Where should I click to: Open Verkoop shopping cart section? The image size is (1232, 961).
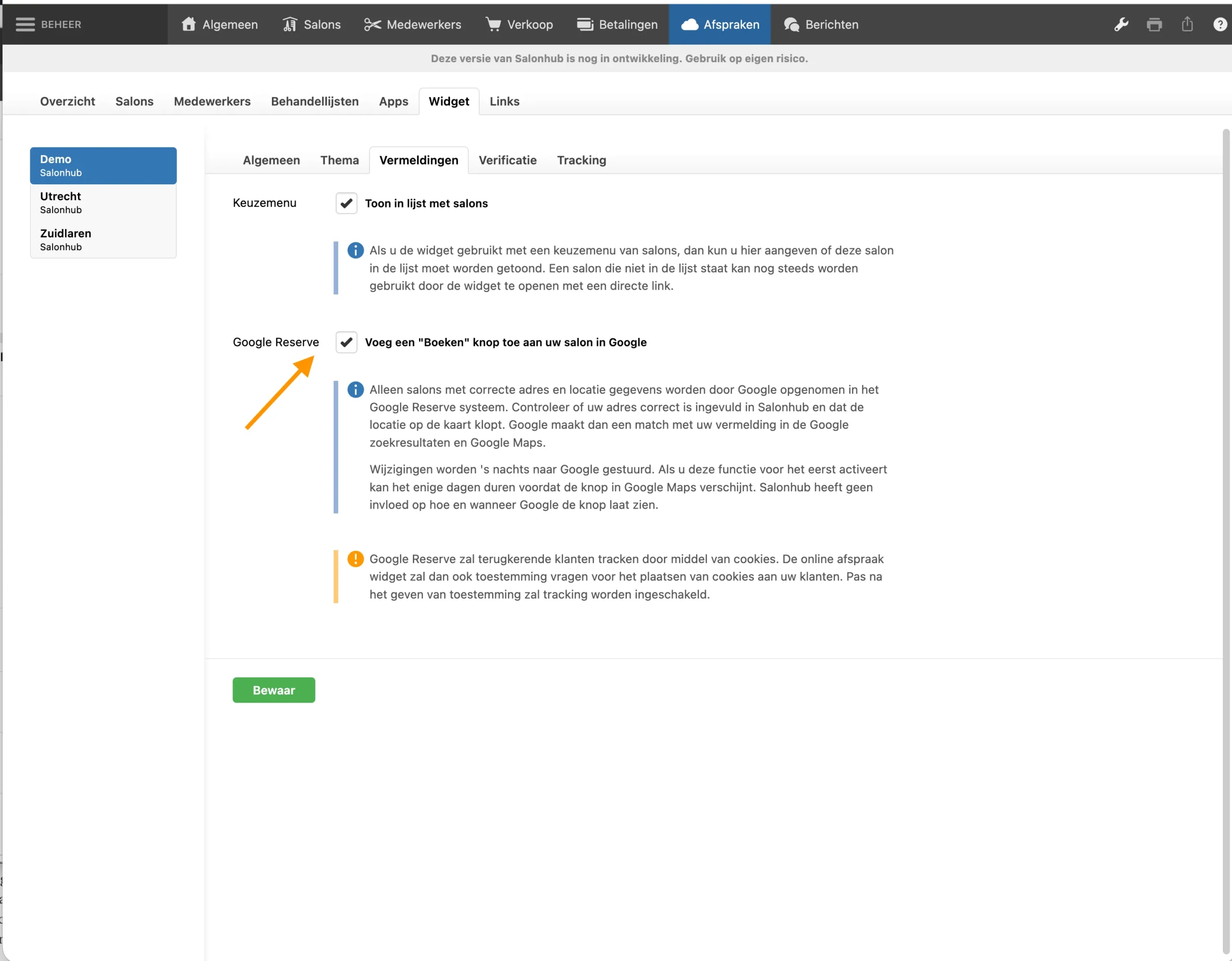[519, 24]
